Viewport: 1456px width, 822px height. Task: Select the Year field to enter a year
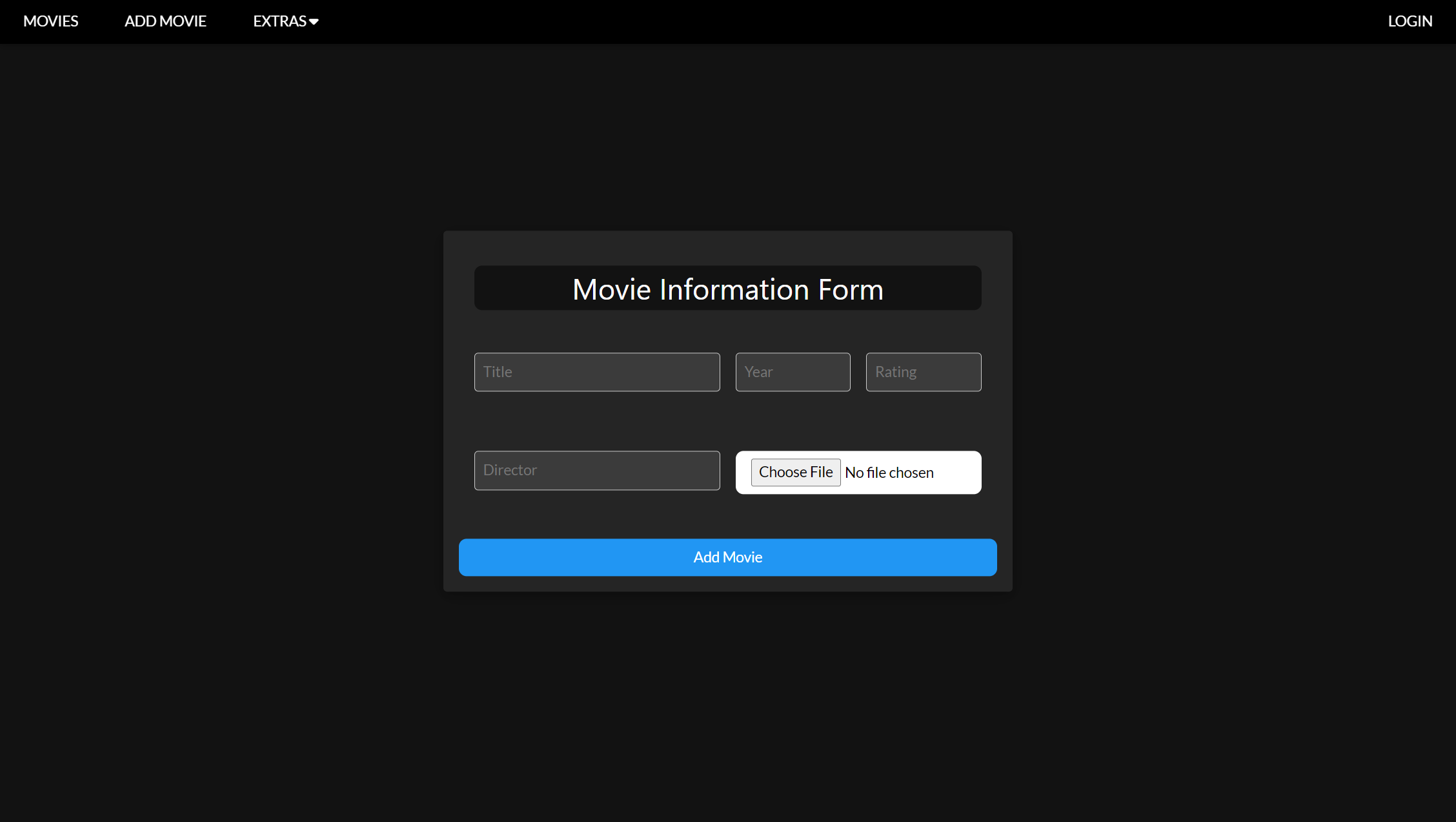point(793,372)
